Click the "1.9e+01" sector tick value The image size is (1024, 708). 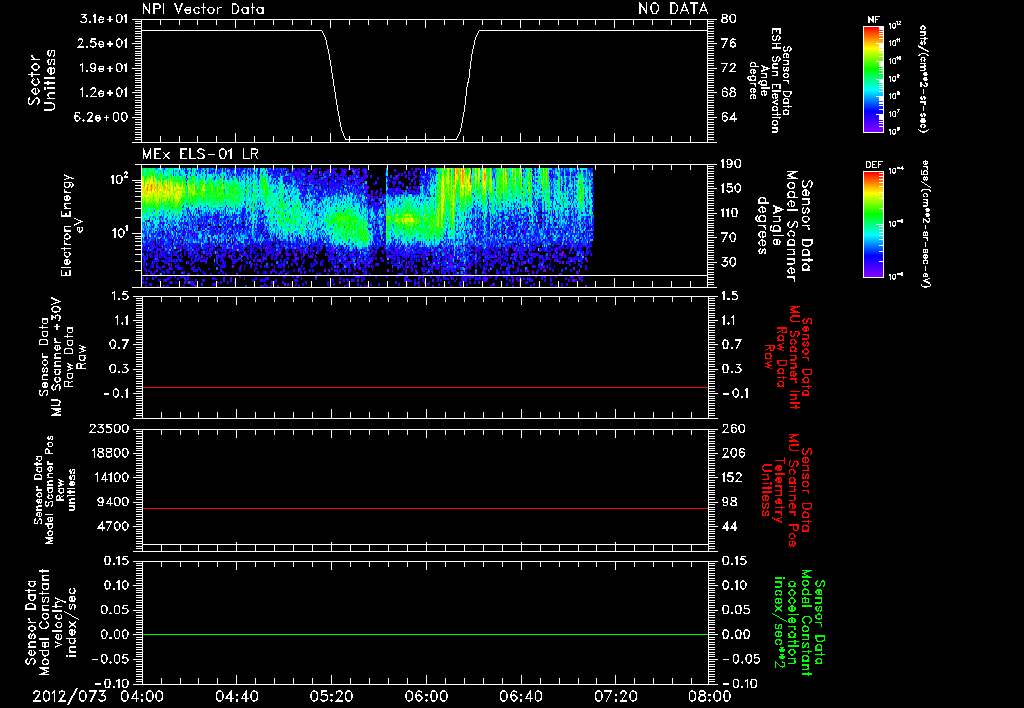(x=104, y=68)
